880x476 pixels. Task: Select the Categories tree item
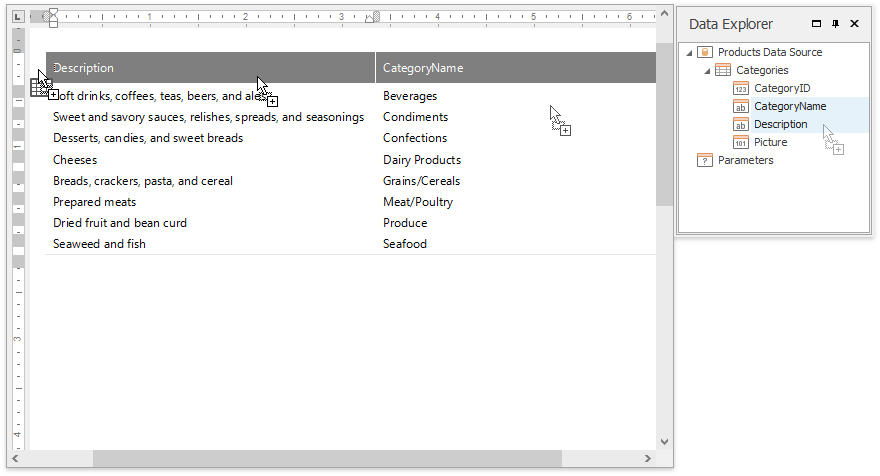pyautogui.click(x=762, y=70)
